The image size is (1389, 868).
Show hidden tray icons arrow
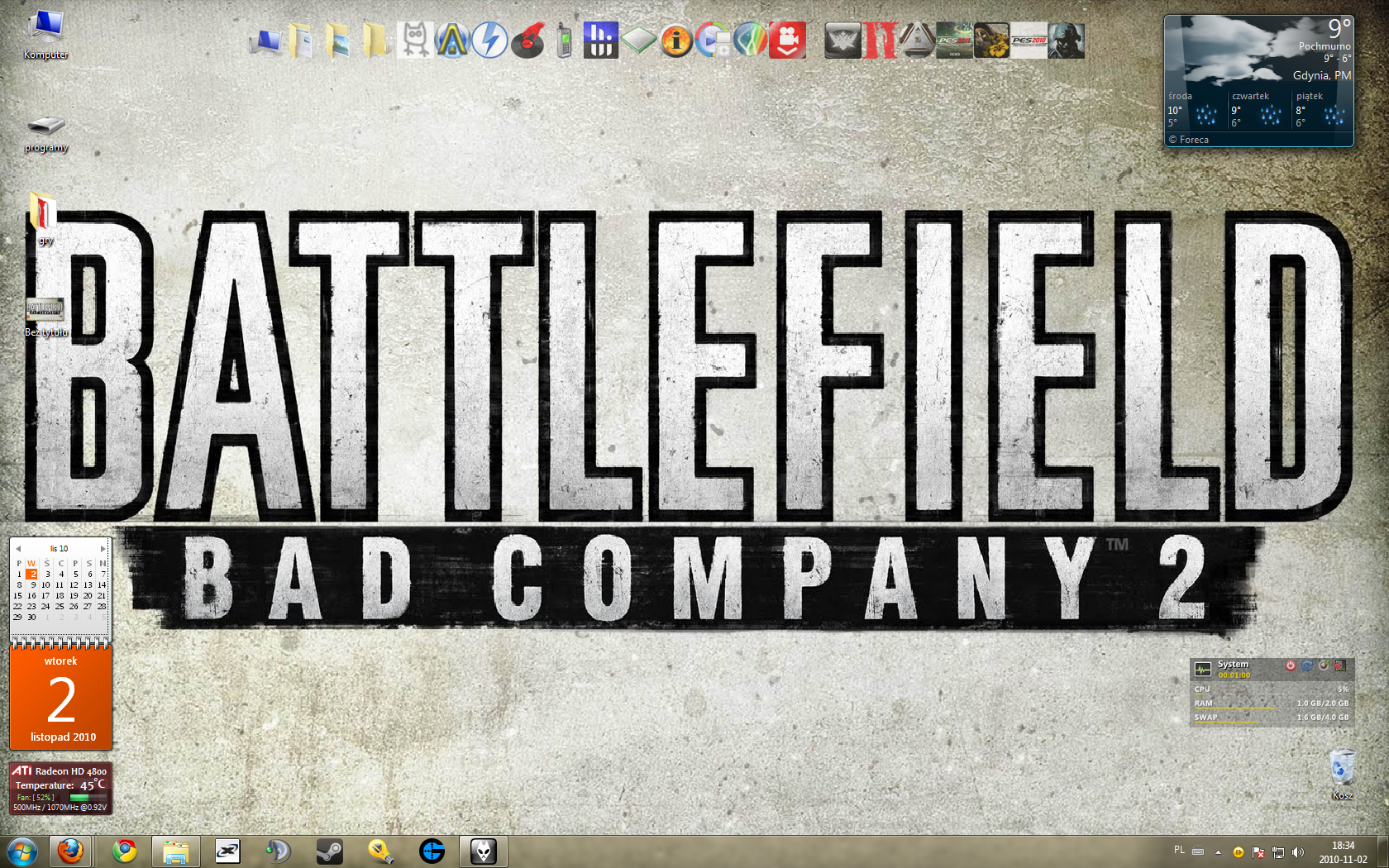pyautogui.click(x=1218, y=852)
